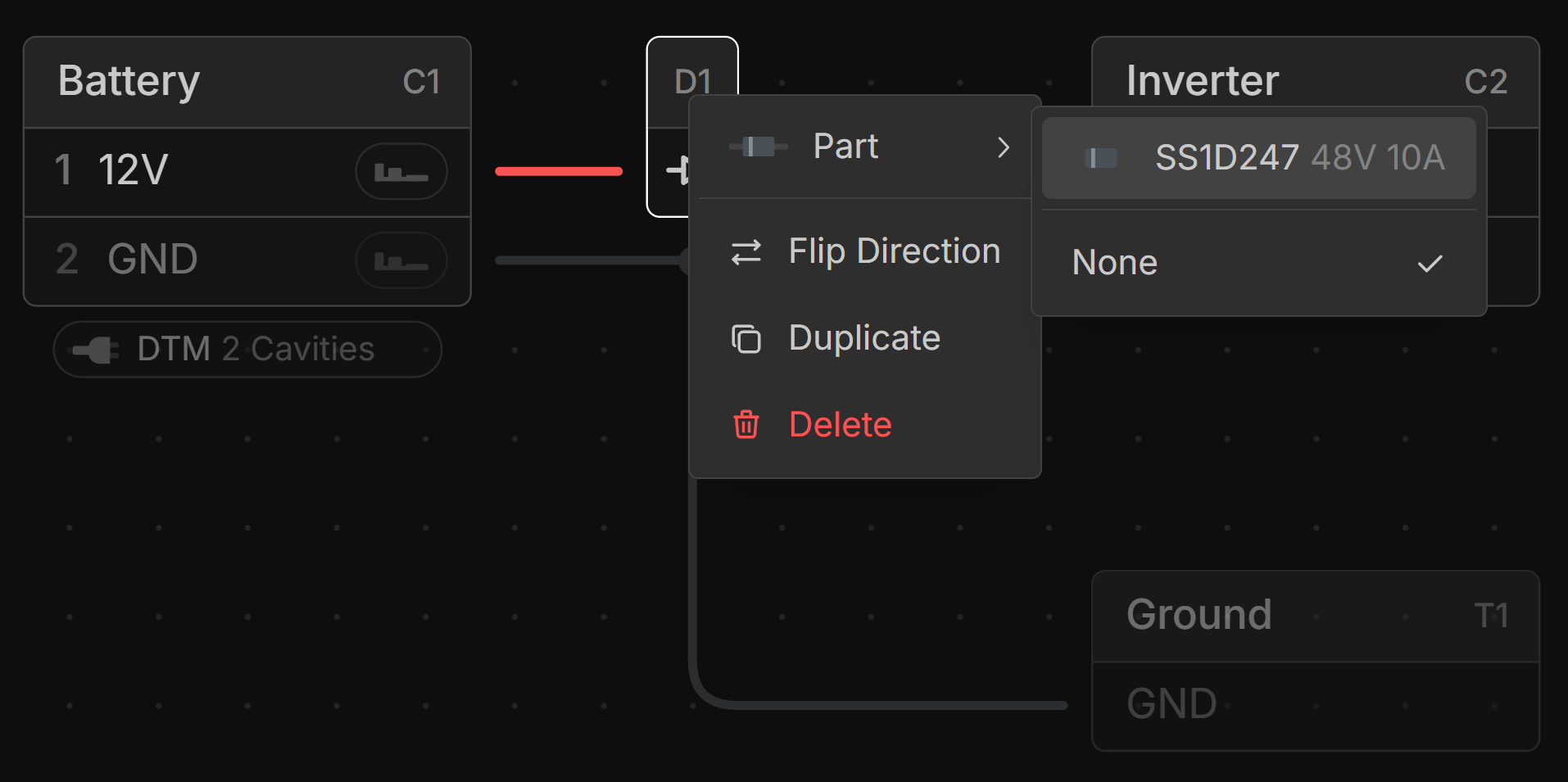Click the terminal icon on 12V pin
This screenshot has height=782, width=1568.
point(401,172)
